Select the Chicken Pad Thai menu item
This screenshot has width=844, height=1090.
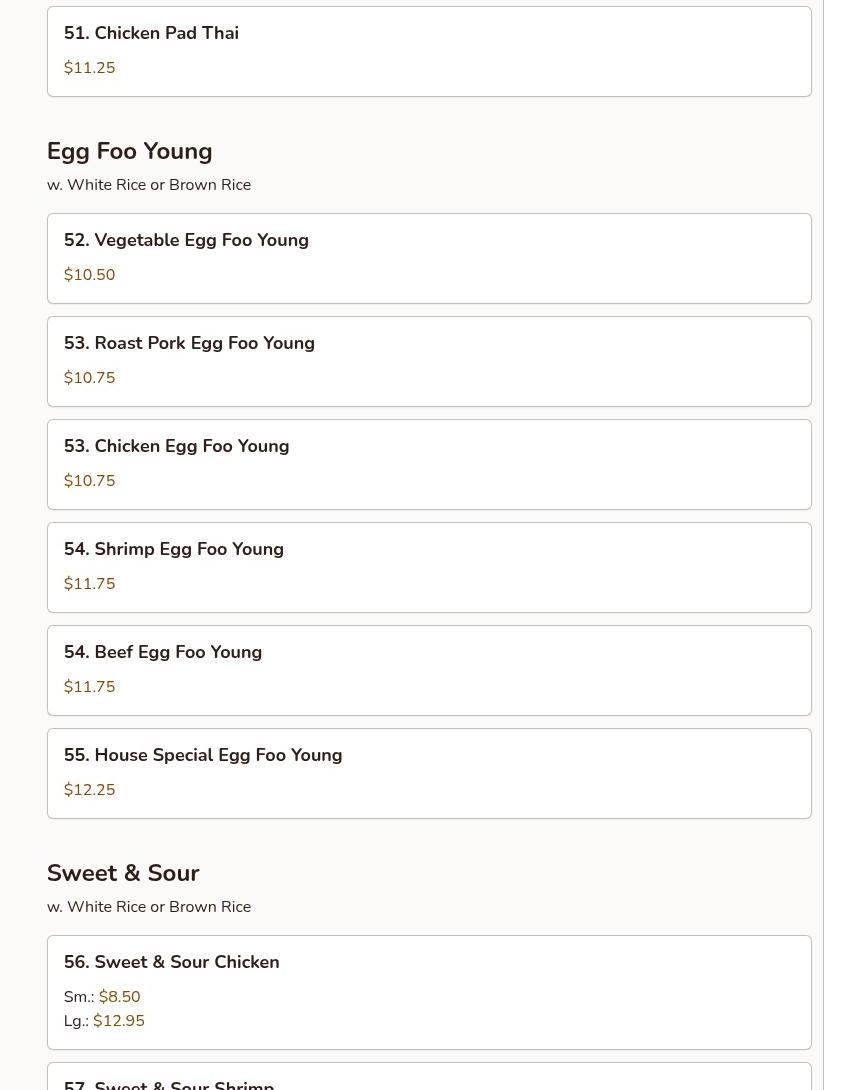coord(151,33)
